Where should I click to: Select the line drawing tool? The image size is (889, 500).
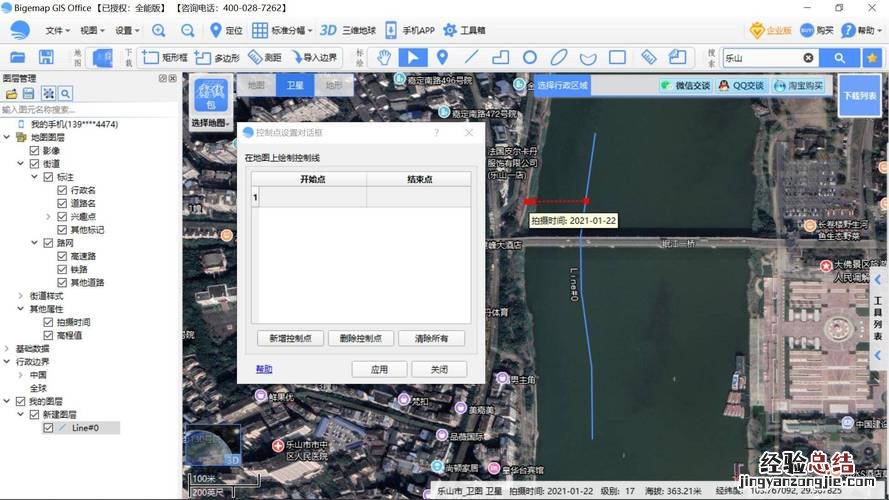click(472, 57)
